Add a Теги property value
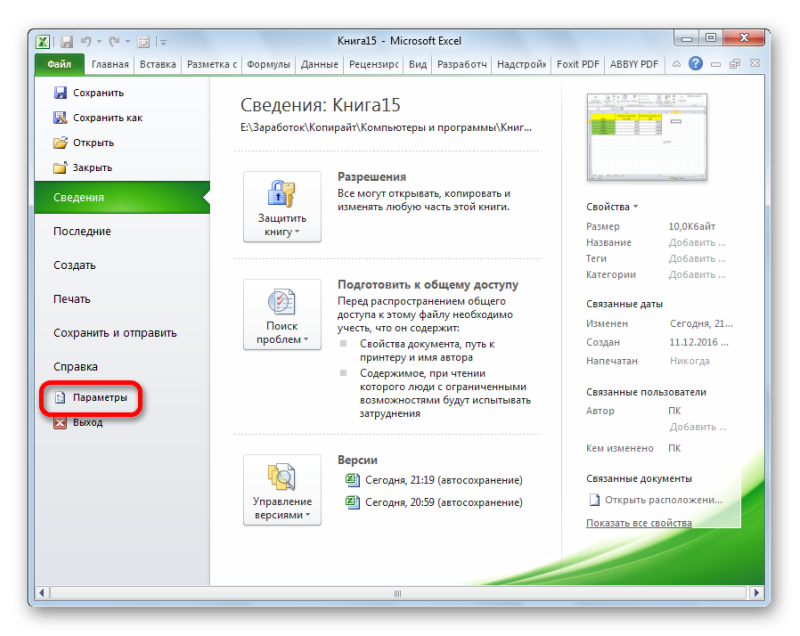The image size is (800, 636). point(697,259)
